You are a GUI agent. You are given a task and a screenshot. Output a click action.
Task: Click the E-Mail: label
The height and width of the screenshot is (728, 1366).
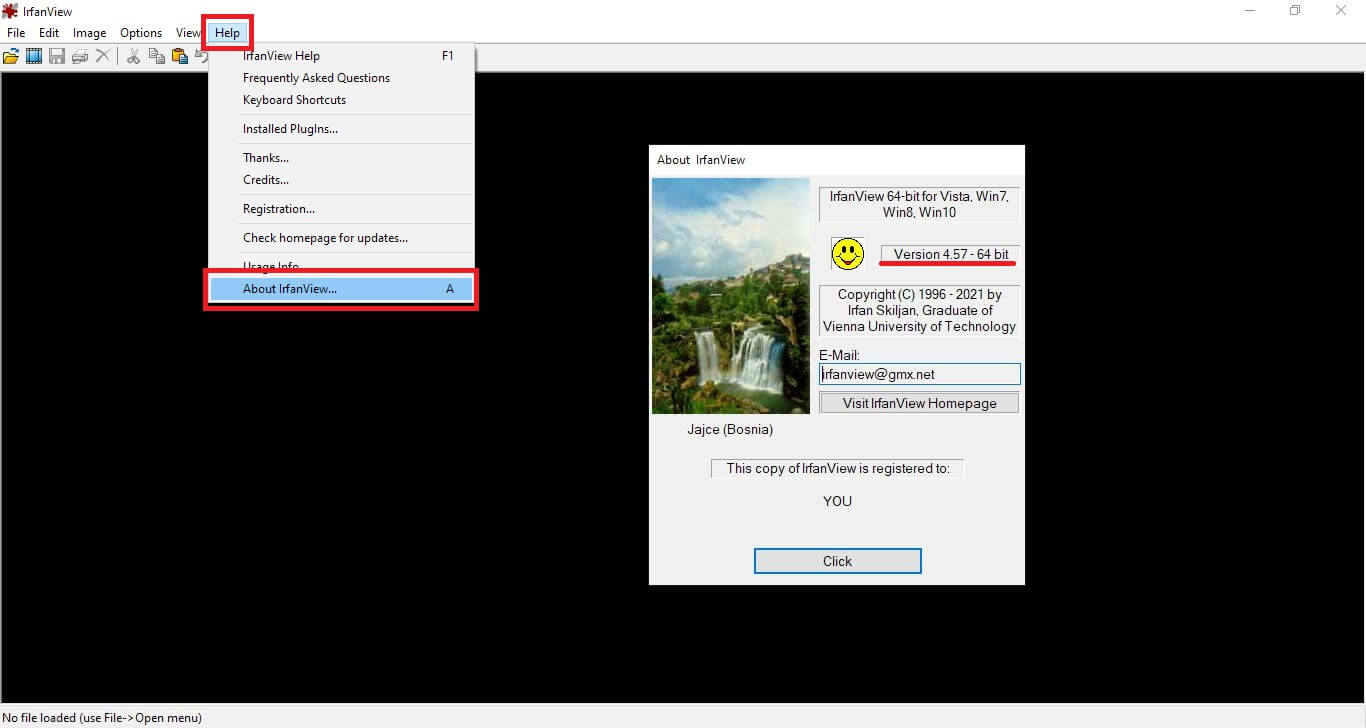(x=839, y=355)
